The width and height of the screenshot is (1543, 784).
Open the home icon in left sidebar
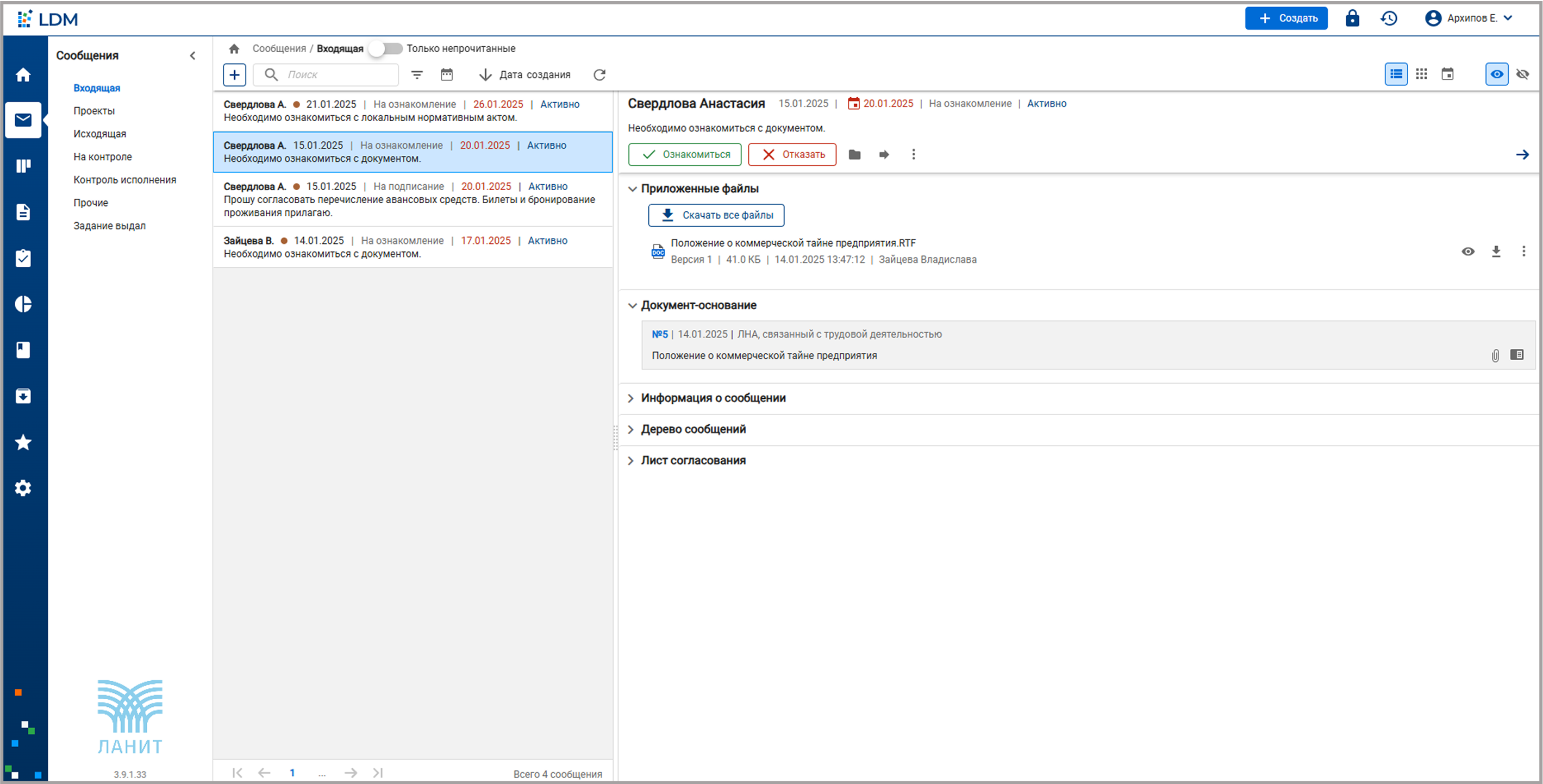coord(23,75)
